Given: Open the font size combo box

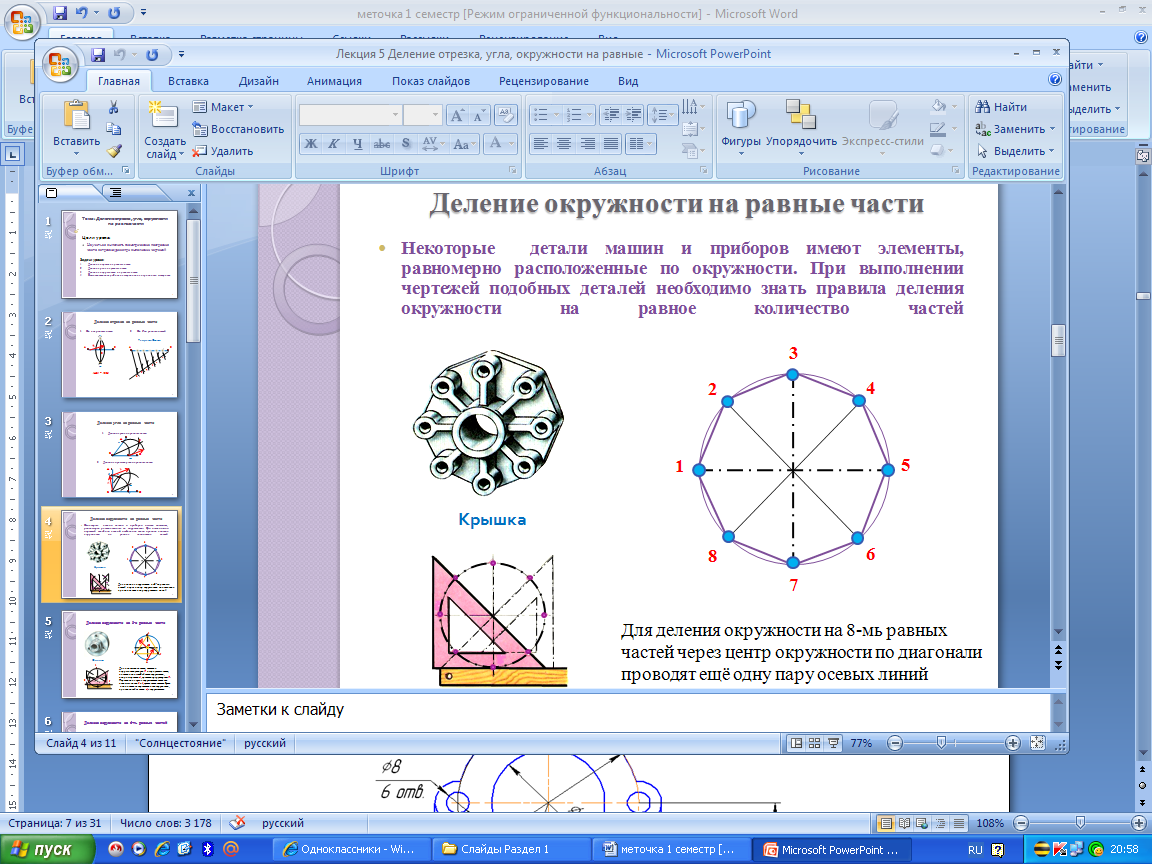Looking at the screenshot, I should coord(422,115).
